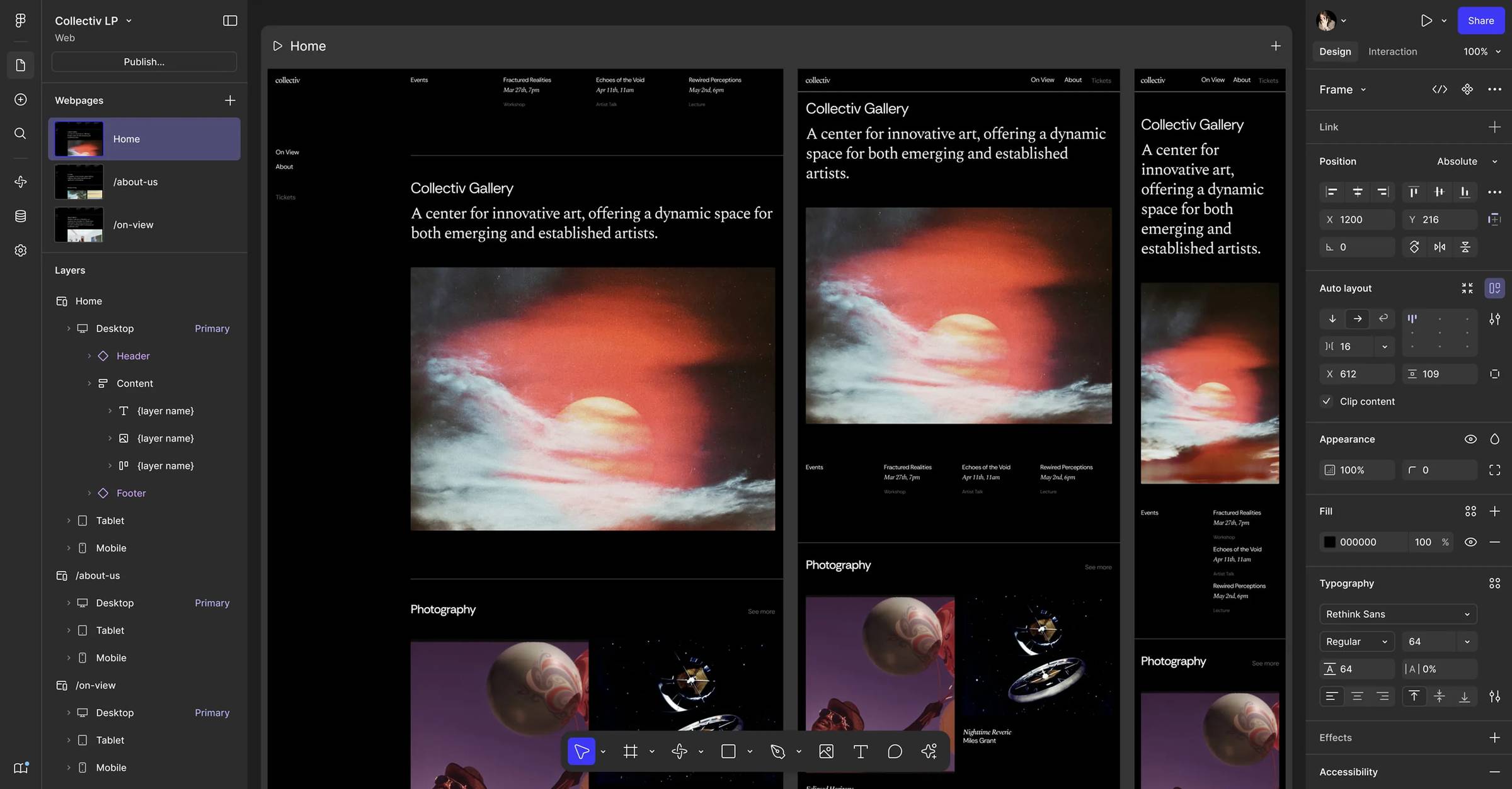
Task: Open the AI sparkle tool
Action: 929,751
